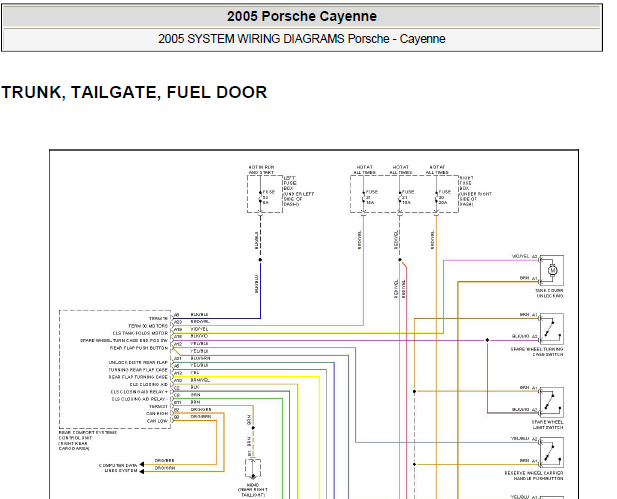Click '2005 SYSTEM WIRING DIAGRAMS Porsche - Cayenne' subtitle
Screen dimensions: 617x499
(x=301, y=39)
